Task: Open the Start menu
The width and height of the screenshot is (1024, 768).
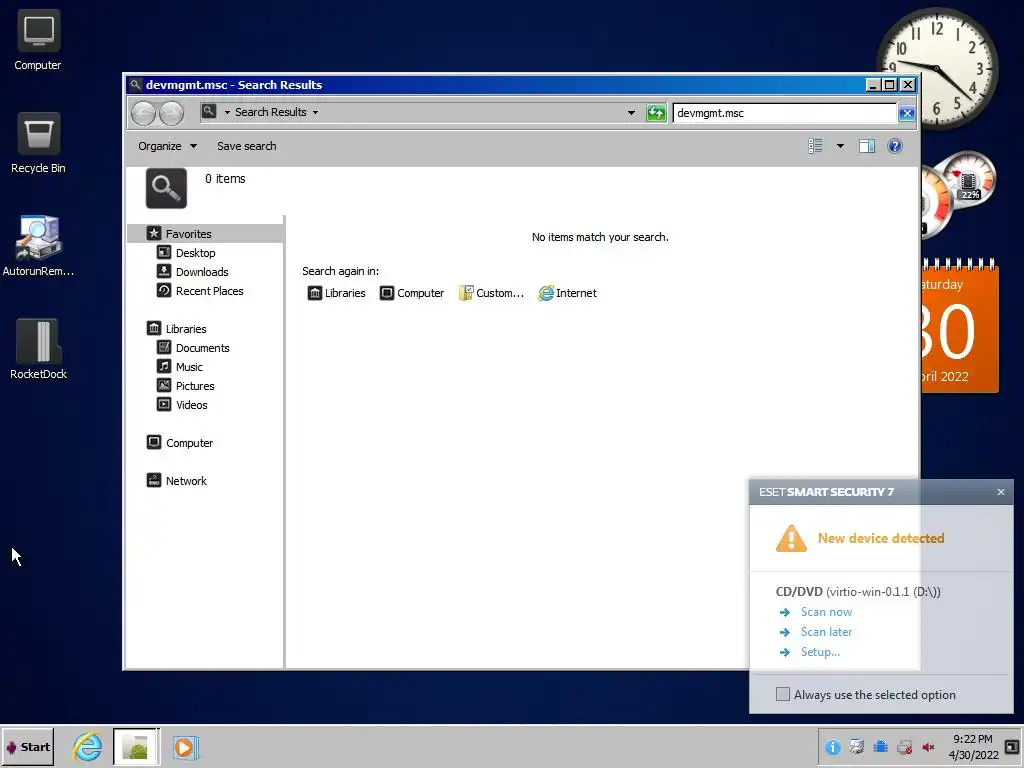Action: (x=27, y=746)
